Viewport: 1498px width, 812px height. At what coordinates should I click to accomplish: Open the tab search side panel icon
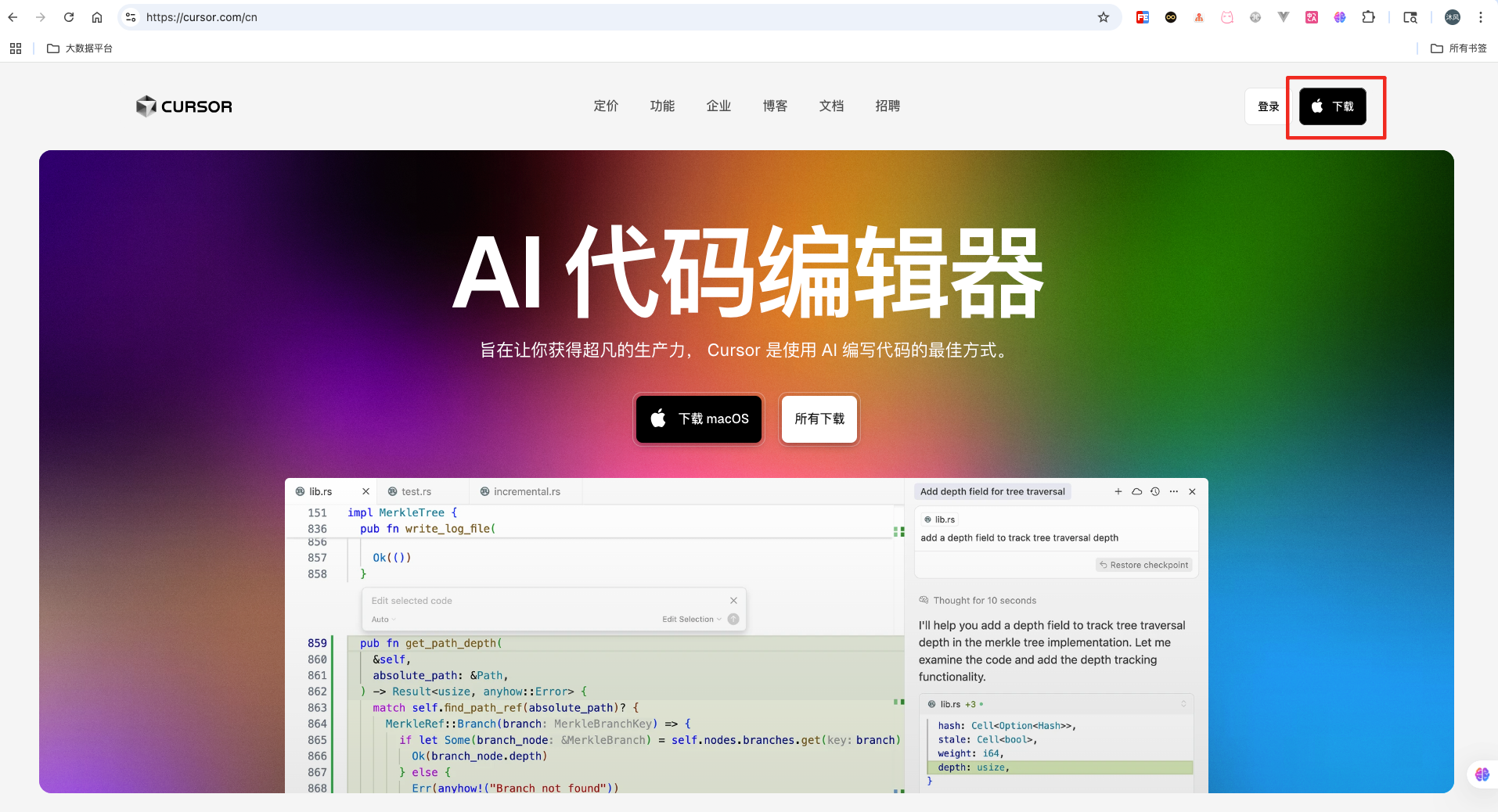pos(1410,17)
